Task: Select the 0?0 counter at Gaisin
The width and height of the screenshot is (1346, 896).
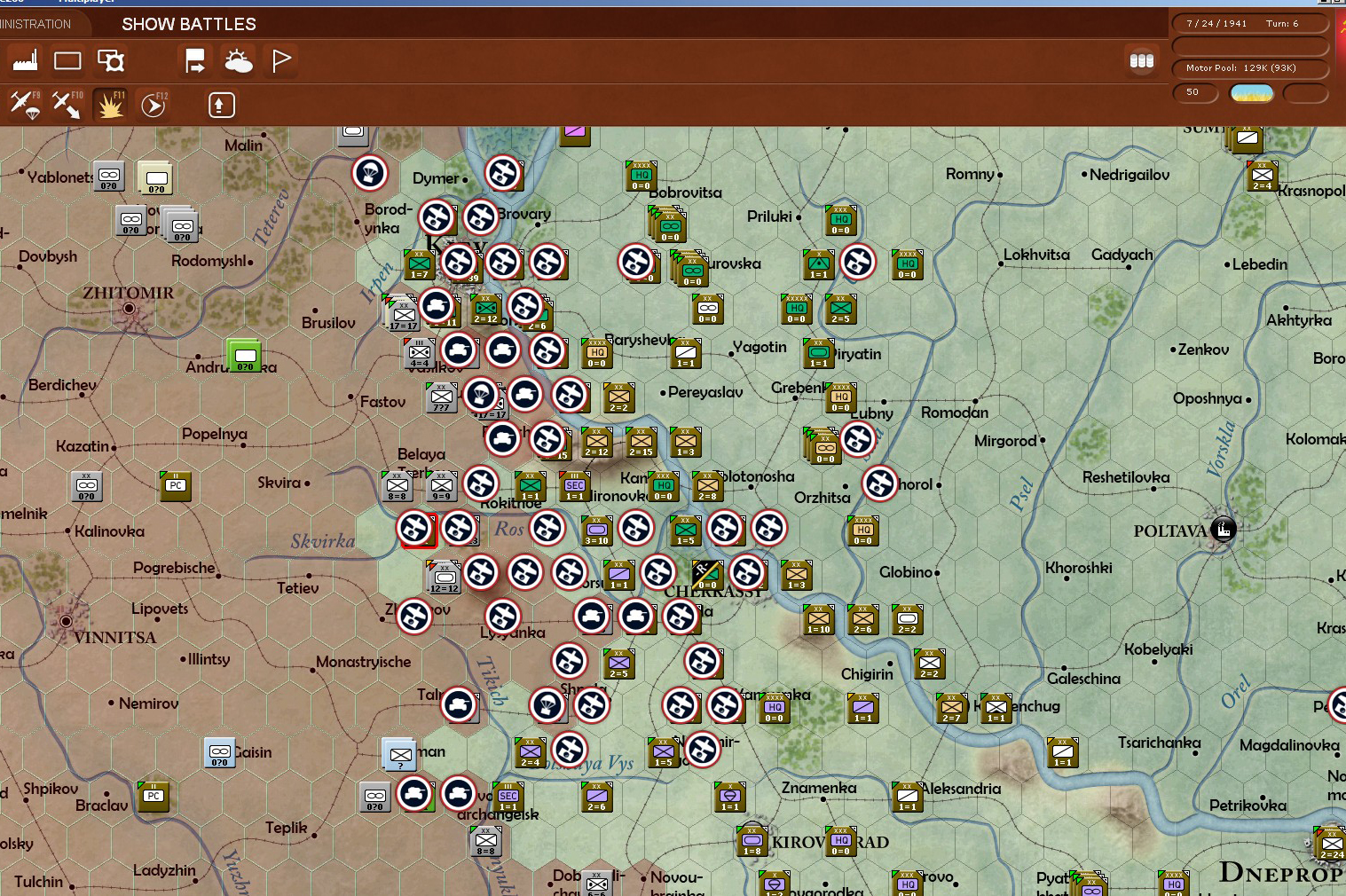Action: click(219, 753)
